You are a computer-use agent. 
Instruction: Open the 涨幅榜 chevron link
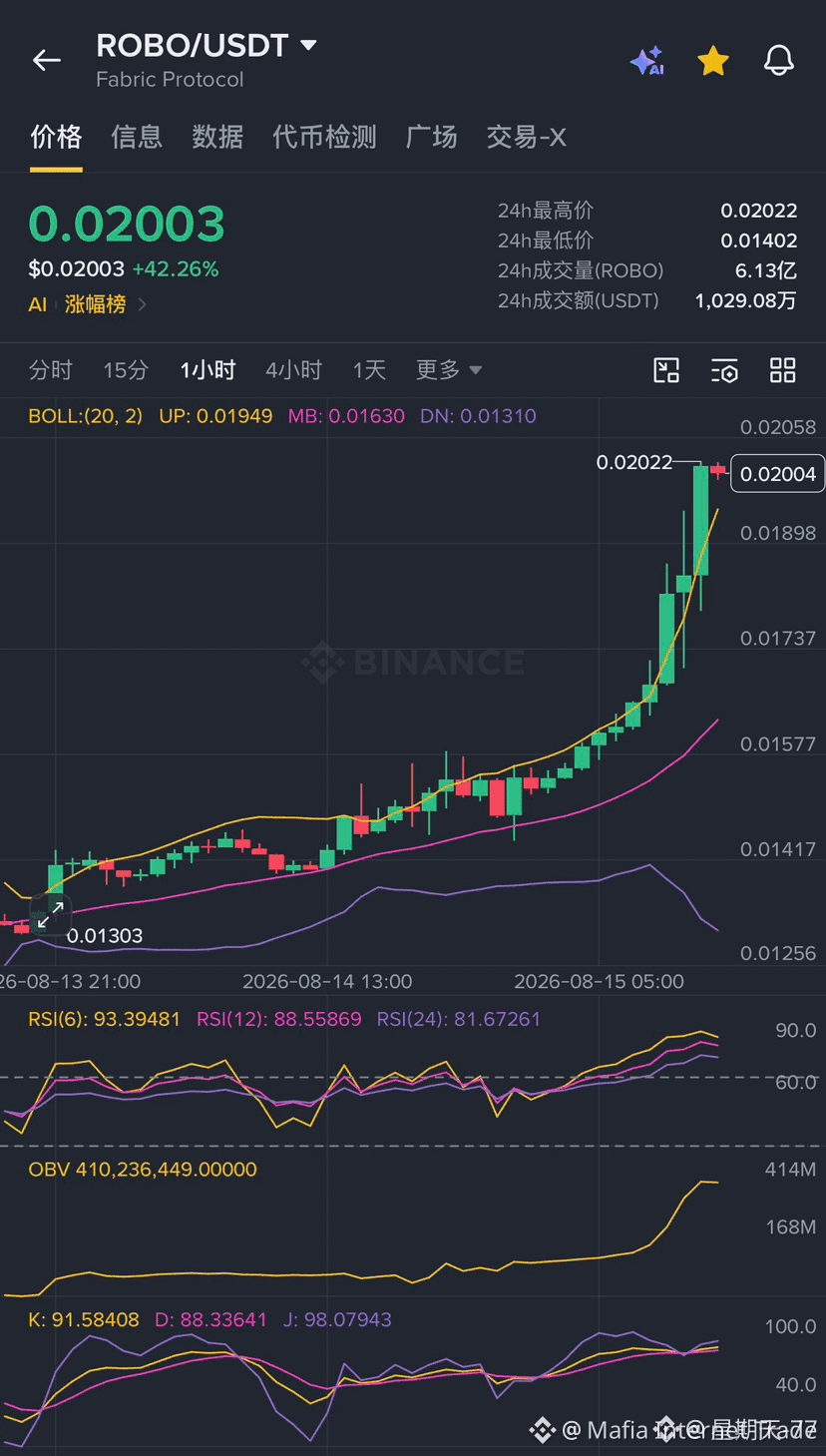pos(143,304)
